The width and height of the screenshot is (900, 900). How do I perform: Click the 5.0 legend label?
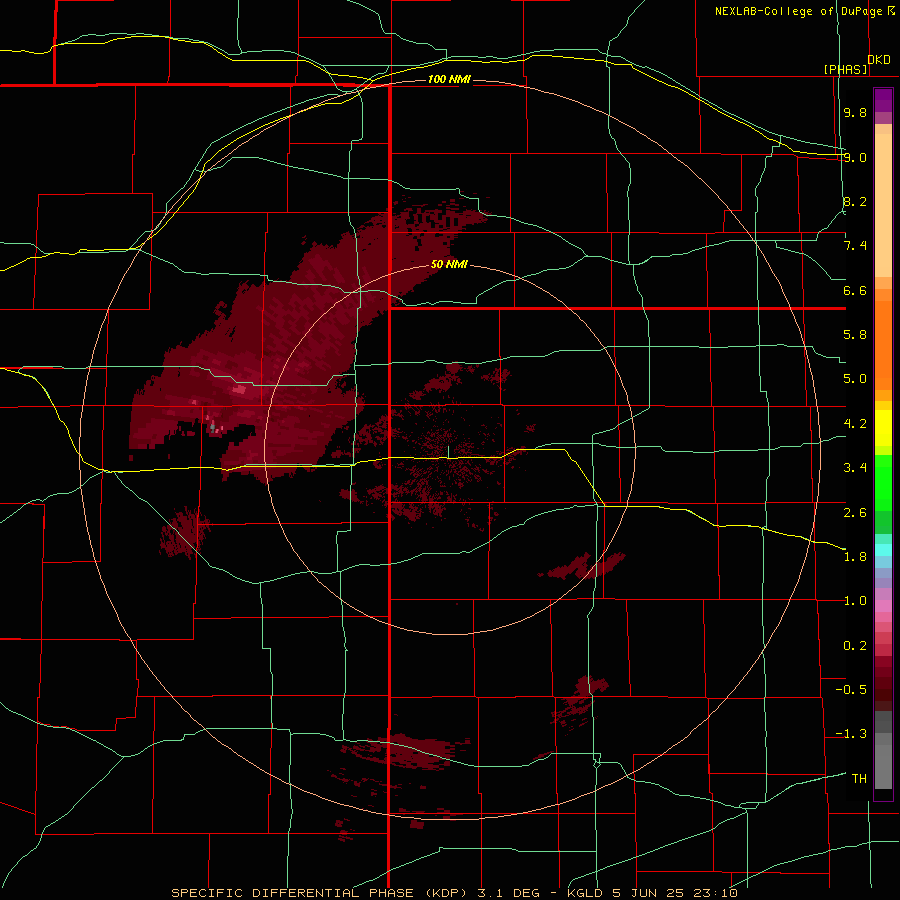(855, 379)
